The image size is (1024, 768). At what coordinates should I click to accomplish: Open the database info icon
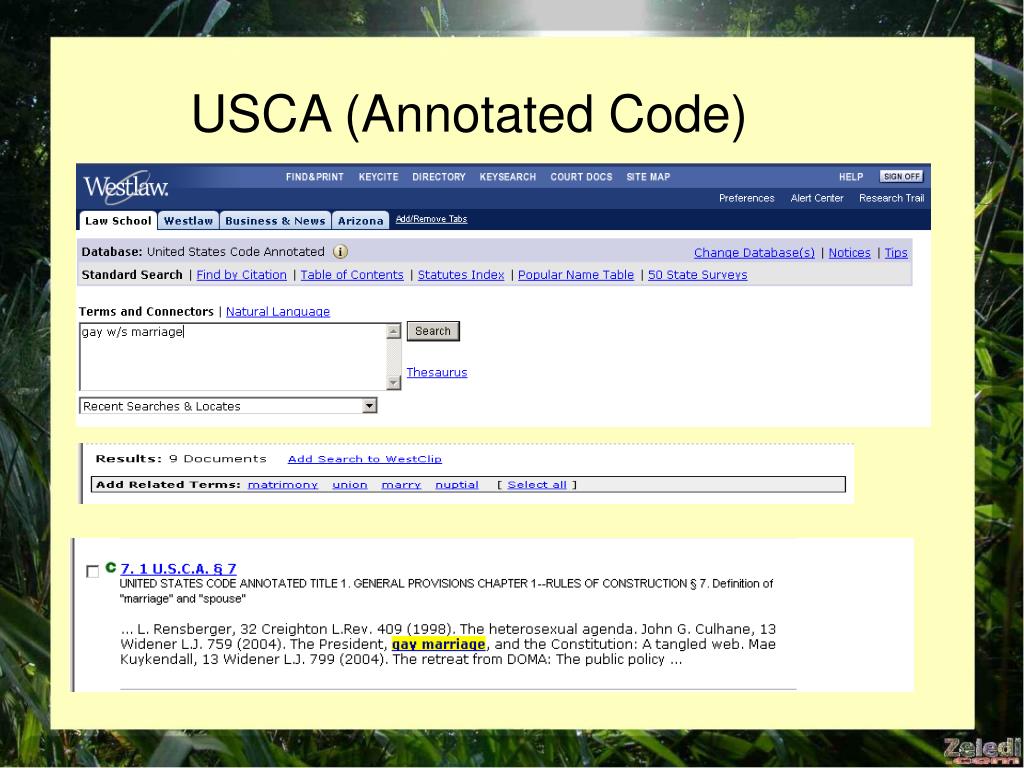tap(340, 251)
